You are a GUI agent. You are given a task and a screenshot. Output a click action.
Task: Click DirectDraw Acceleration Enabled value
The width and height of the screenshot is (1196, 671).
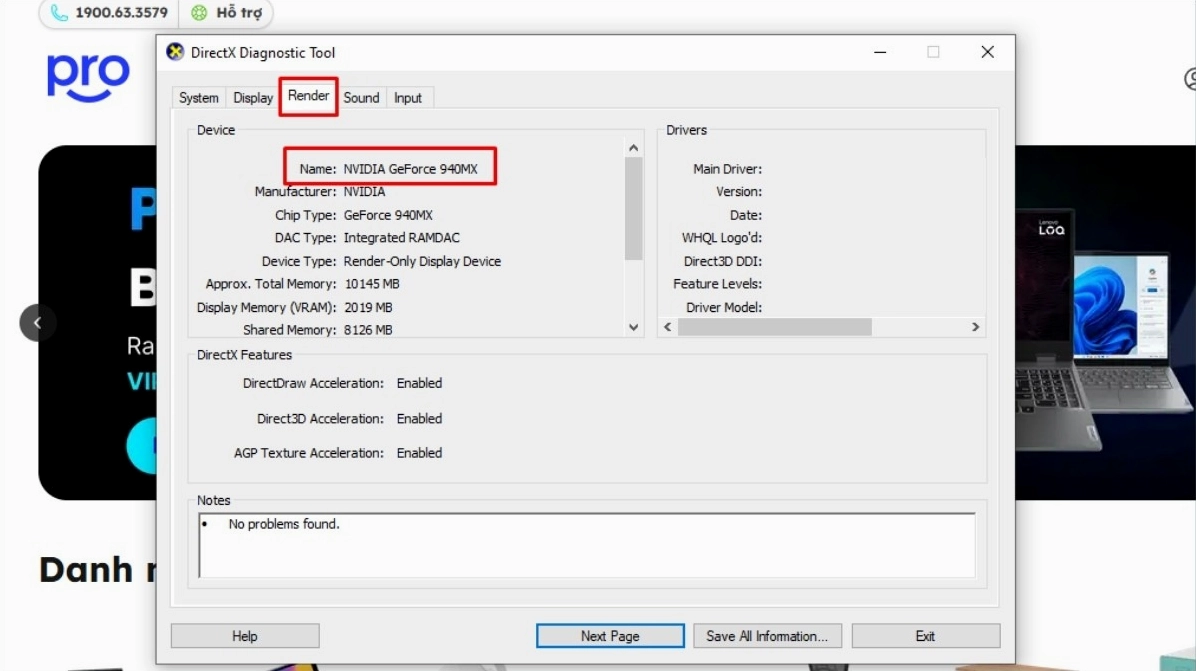coord(419,384)
